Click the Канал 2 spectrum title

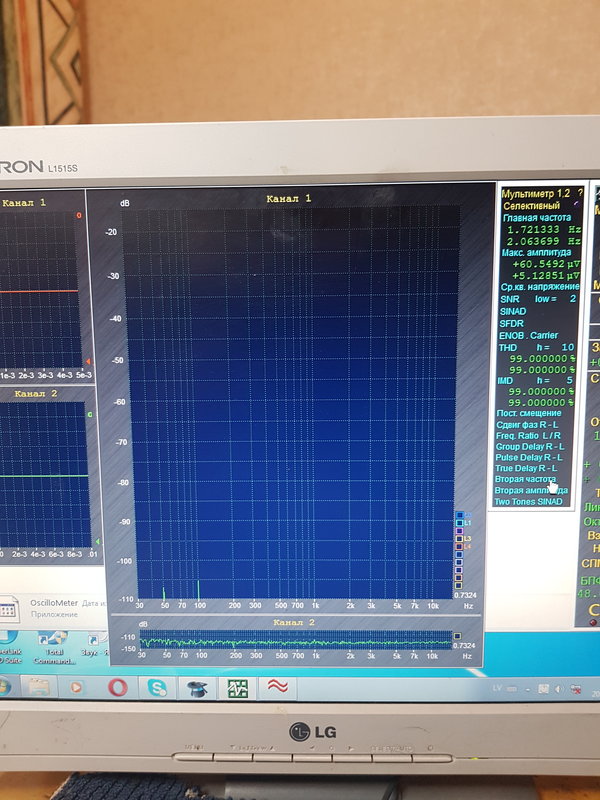[294, 622]
